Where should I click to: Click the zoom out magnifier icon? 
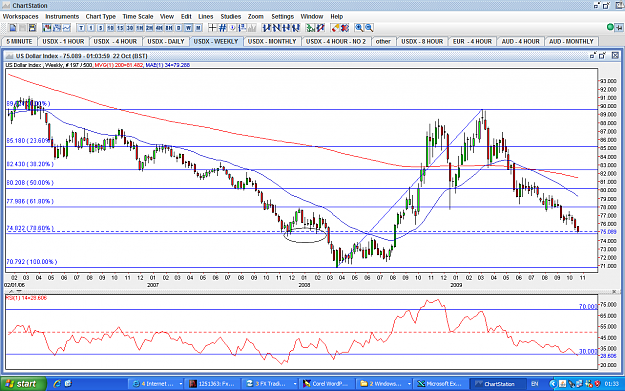pyautogui.click(x=369, y=28)
